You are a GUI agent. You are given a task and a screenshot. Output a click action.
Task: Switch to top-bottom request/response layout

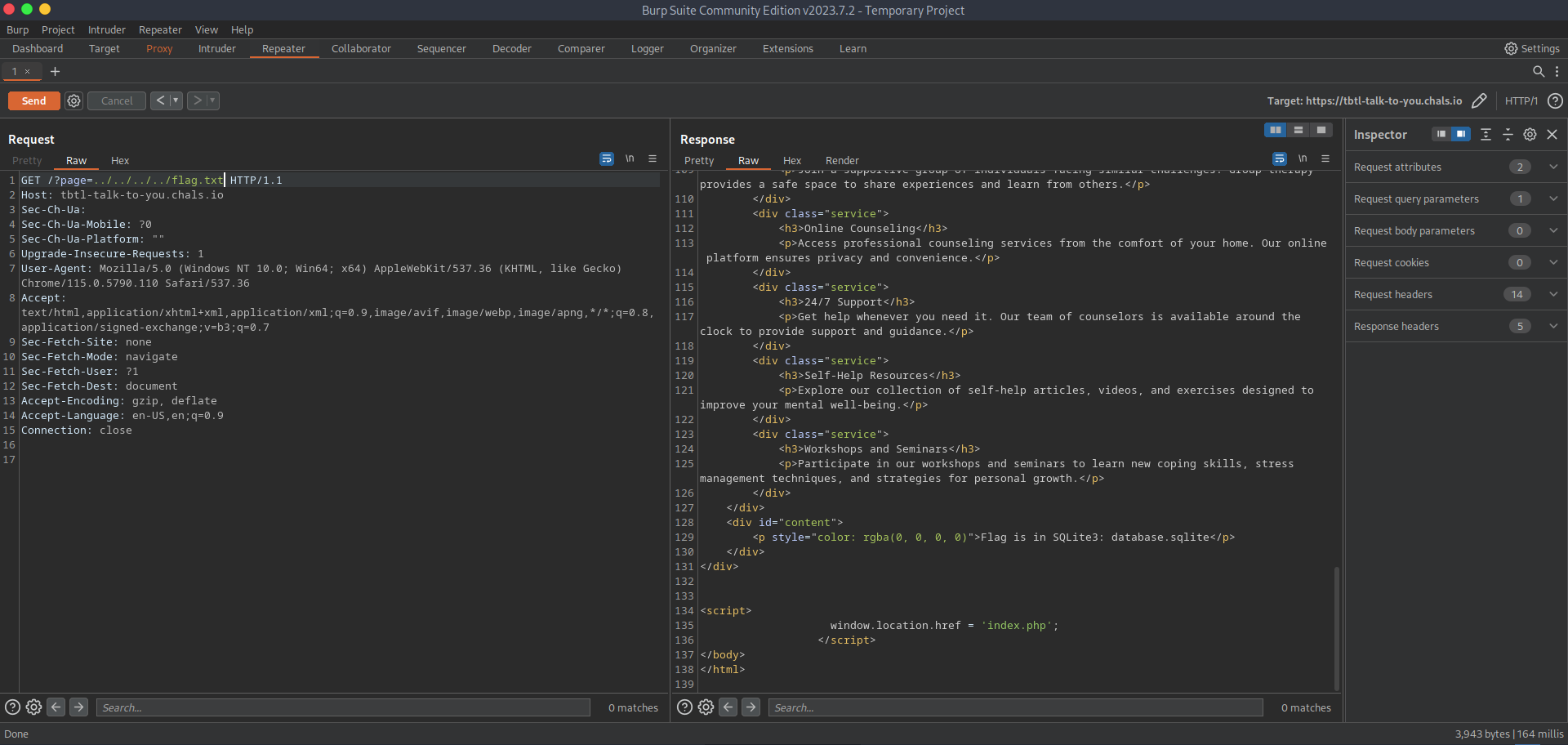click(x=1298, y=130)
